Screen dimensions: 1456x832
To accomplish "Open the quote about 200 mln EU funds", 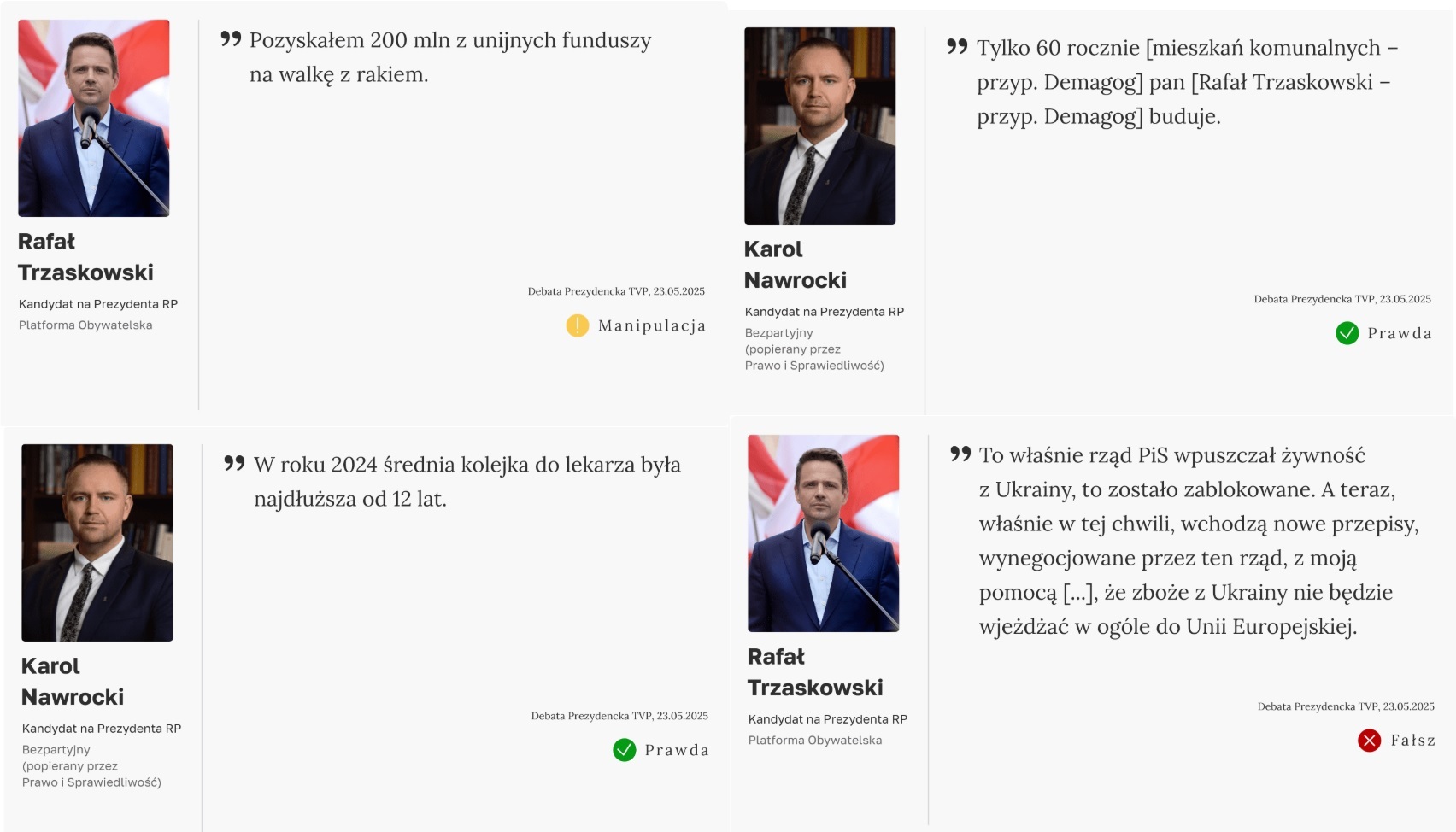I will click(450, 57).
